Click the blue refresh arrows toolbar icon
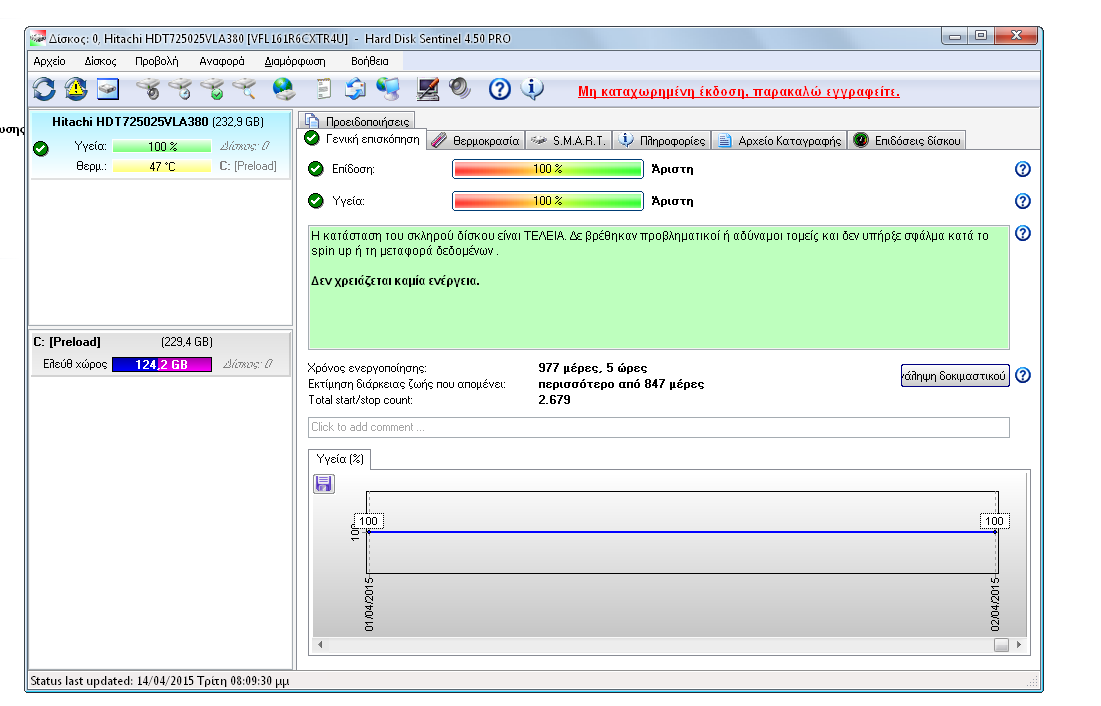Screen dimensions: 1101x706 [x=44, y=89]
